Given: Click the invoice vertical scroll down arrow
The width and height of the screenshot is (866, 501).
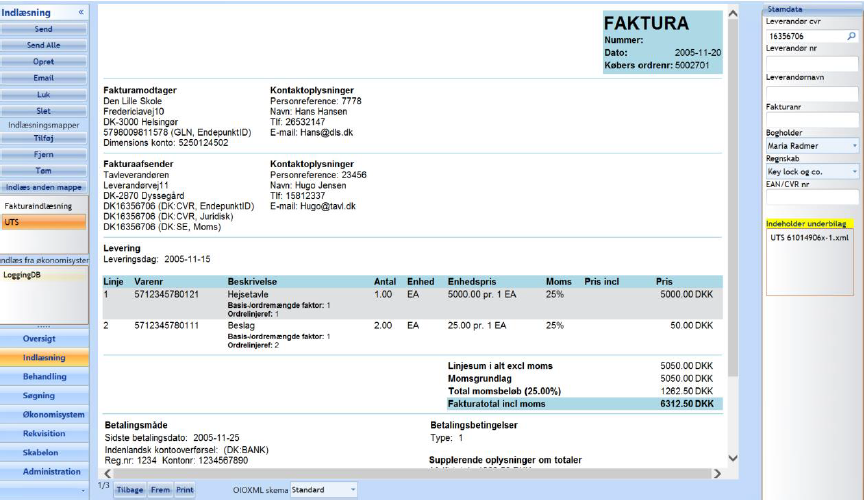Looking at the screenshot, I should tap(733, 458).
